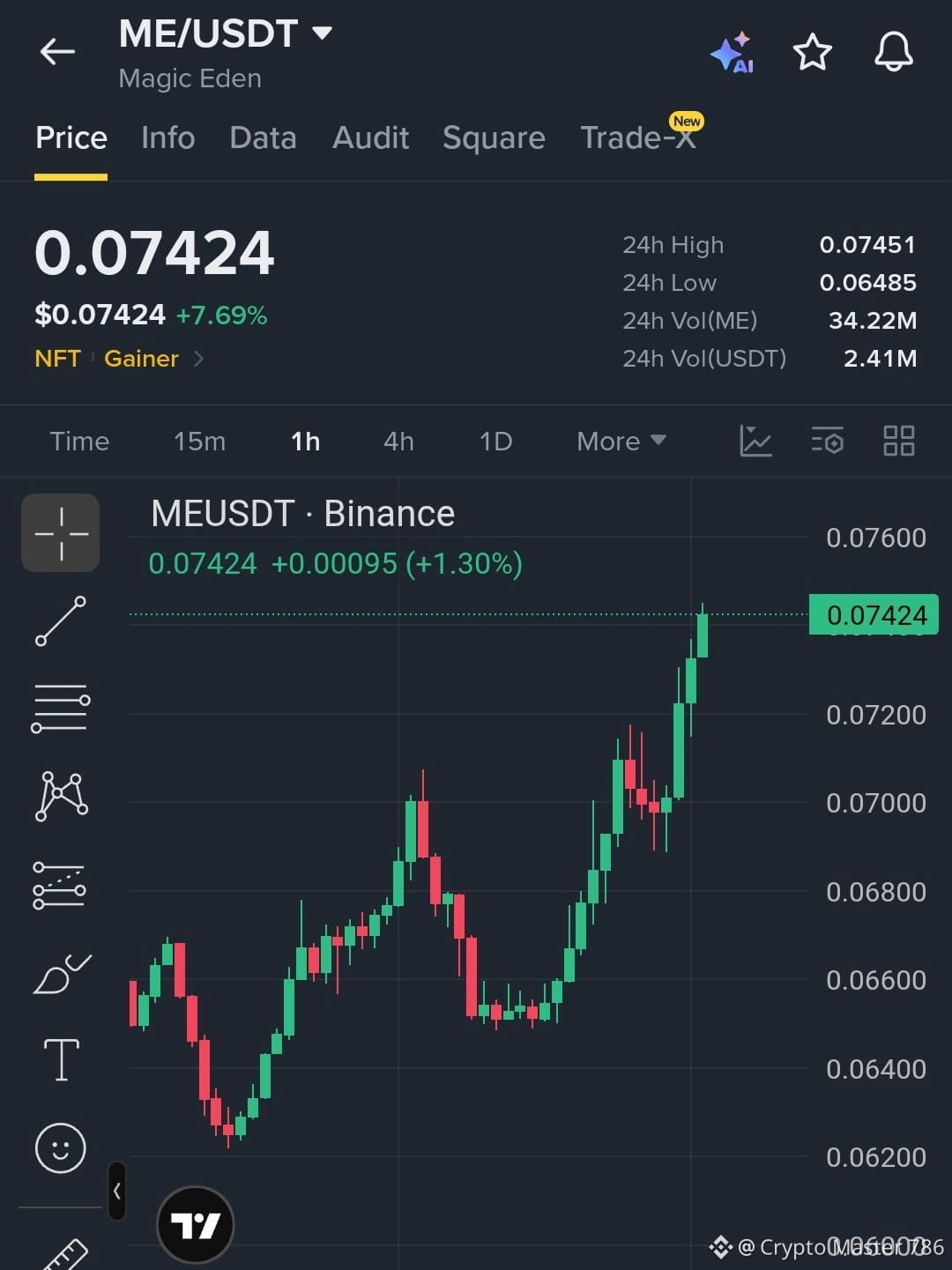Viewport: 952px width, 1270px height.
Task: Switch to the Info tab
Action: [x=168, y=138]
